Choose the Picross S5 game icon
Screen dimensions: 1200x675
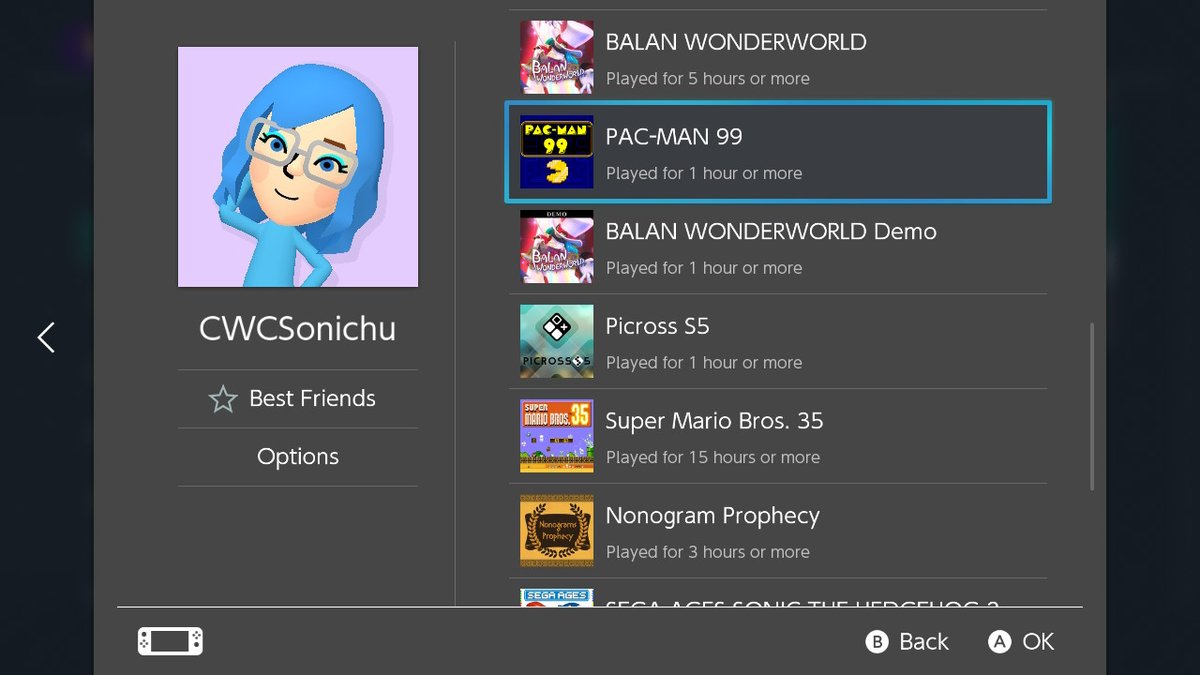point(556,341)
